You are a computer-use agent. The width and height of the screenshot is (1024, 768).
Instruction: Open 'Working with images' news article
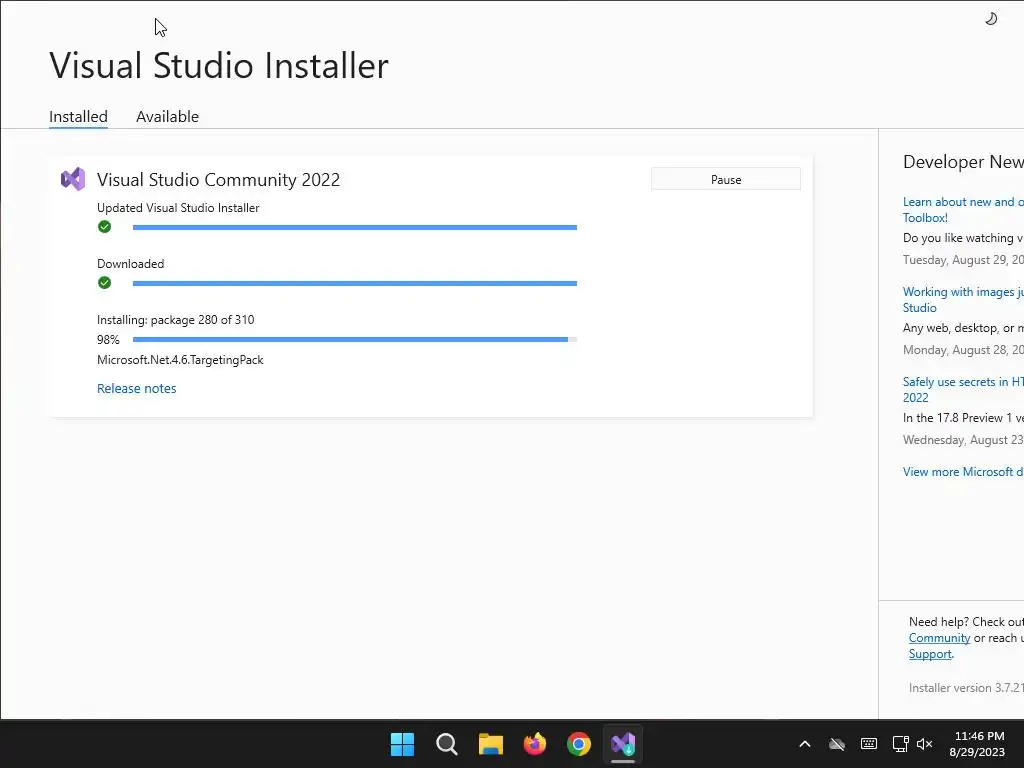(x=963, y=300)
